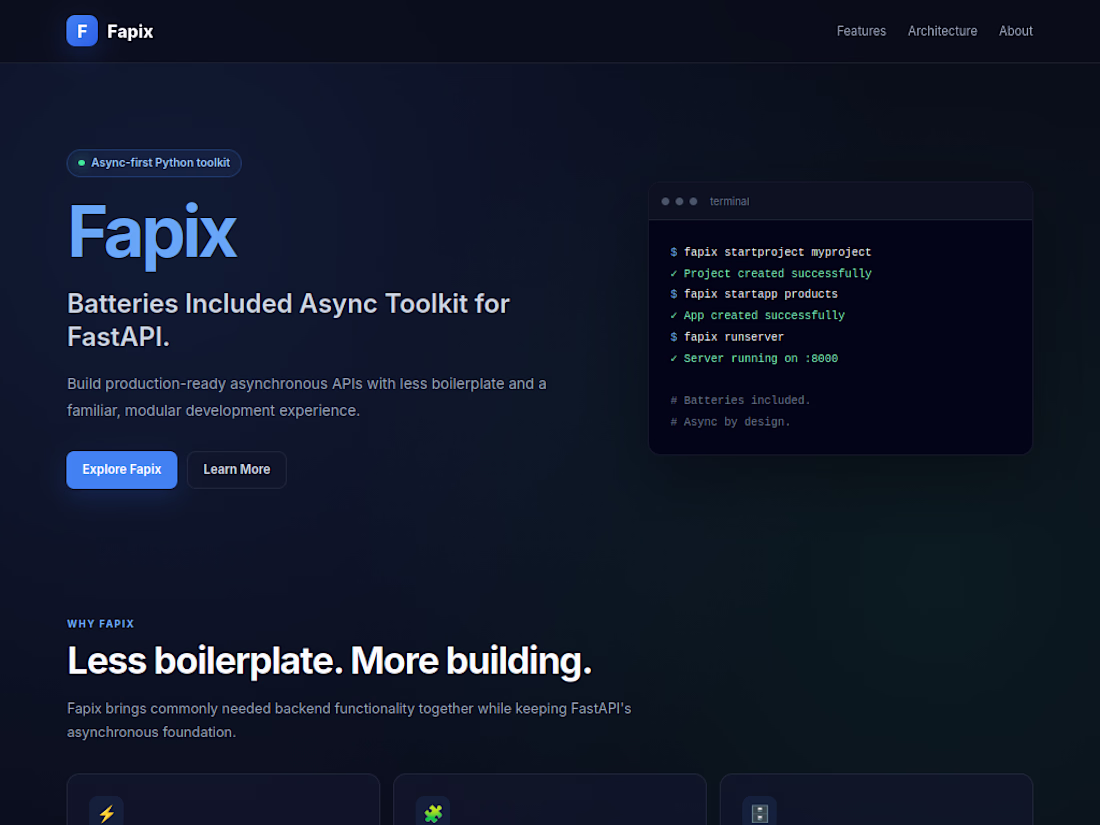
Task: Click 'fapix startapp products' command line
Action: coord(753,294)
